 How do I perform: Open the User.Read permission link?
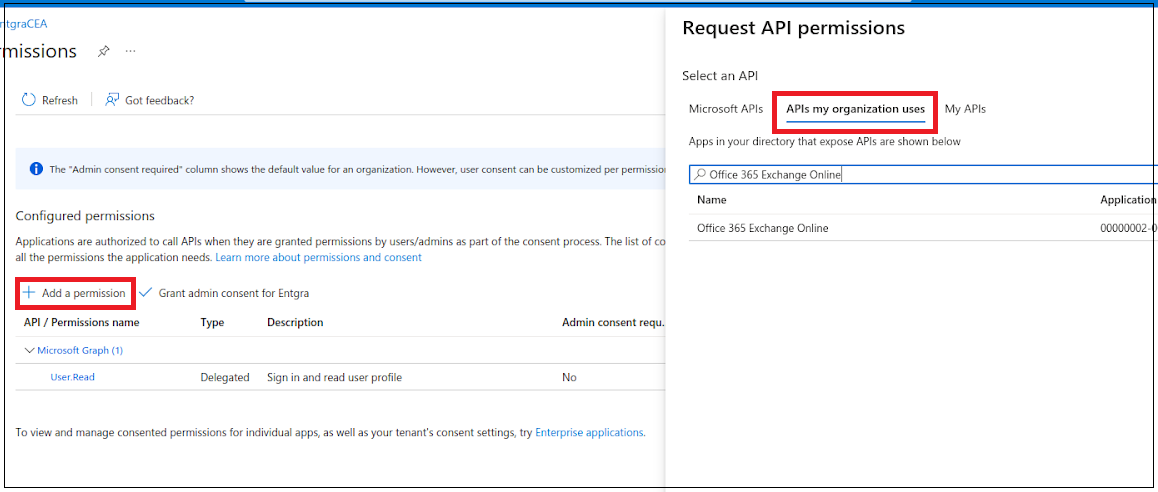72,377
